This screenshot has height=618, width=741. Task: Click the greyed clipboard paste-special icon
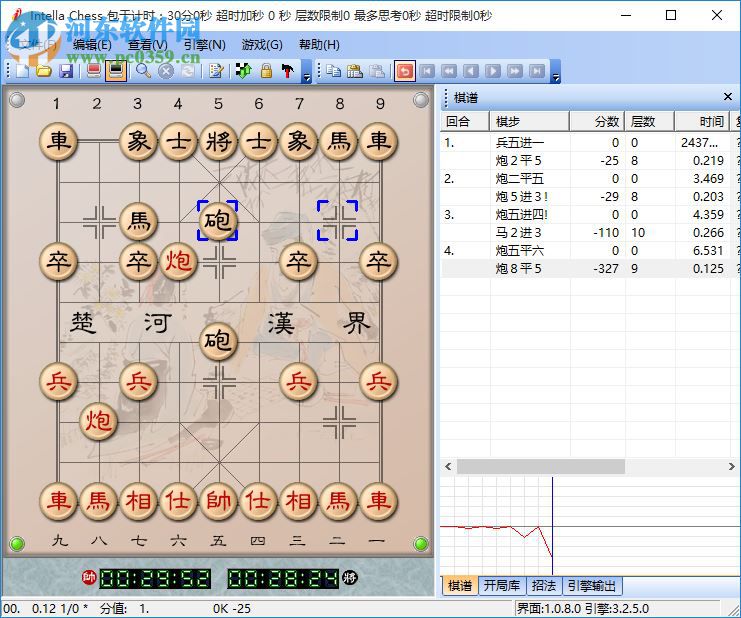coord(377,71)
